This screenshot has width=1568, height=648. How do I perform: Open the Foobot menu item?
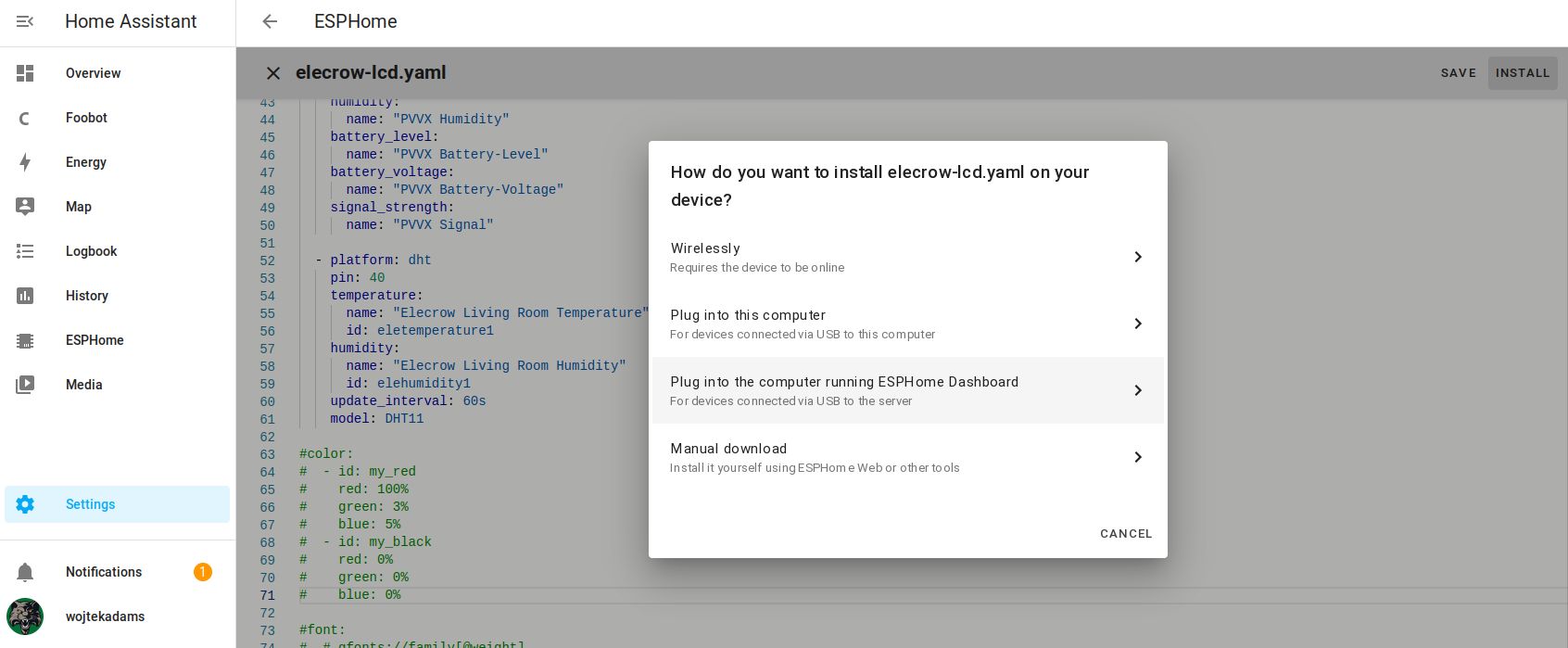pos(118,118)
